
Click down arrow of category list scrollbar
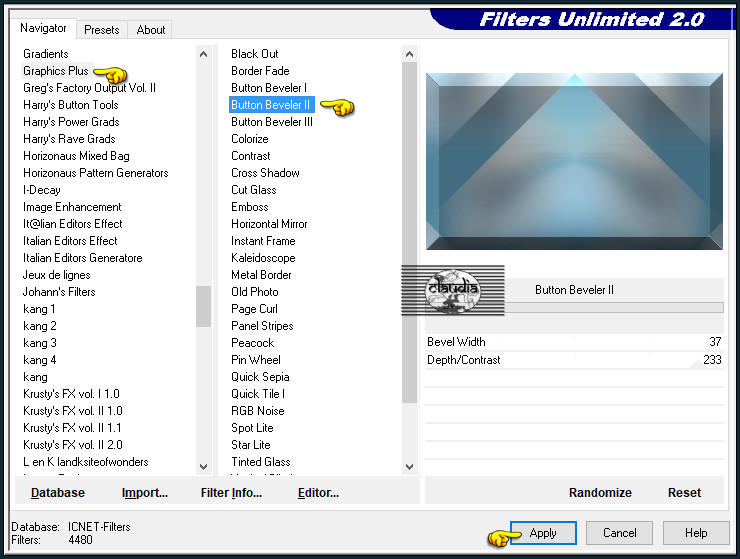coord(203,467)
